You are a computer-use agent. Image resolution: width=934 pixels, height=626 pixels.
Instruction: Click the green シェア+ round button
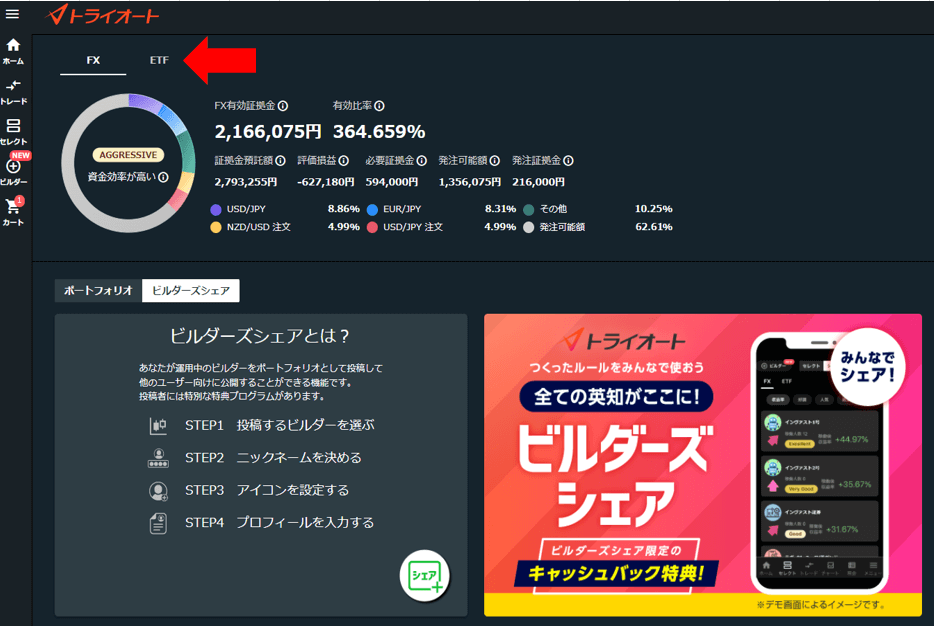[x=425, y=576]
